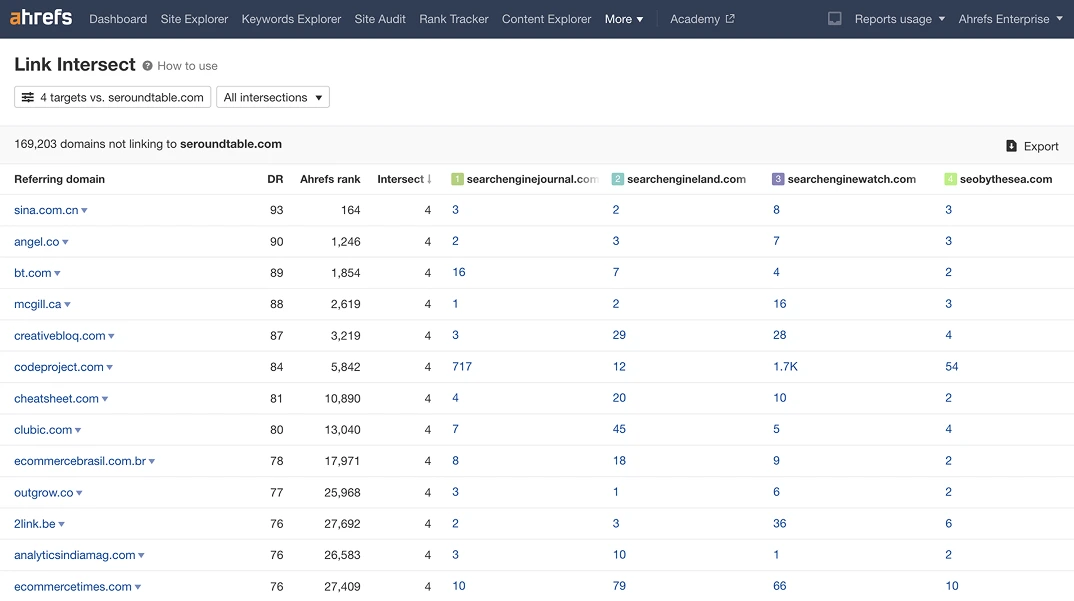Click the Export download icon
This screenshot has width=1074, height=601.
[x=1011, y=146]
